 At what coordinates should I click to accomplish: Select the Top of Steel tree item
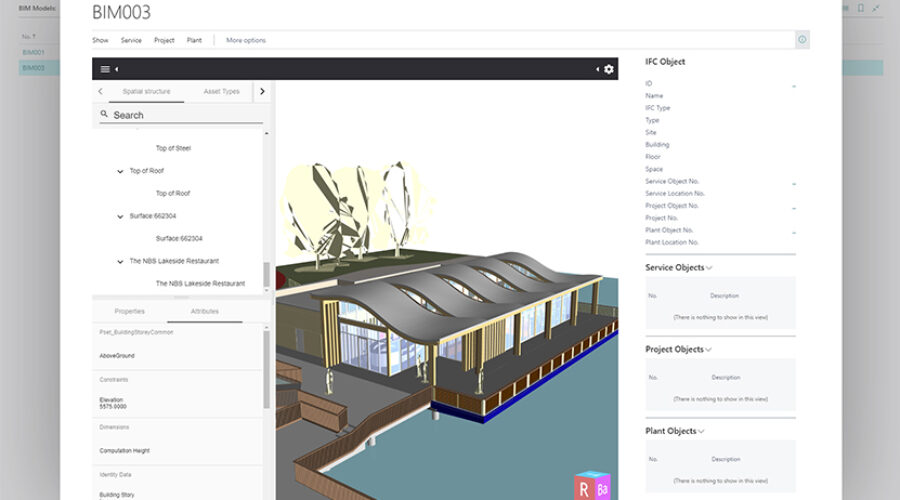(173, 148)
